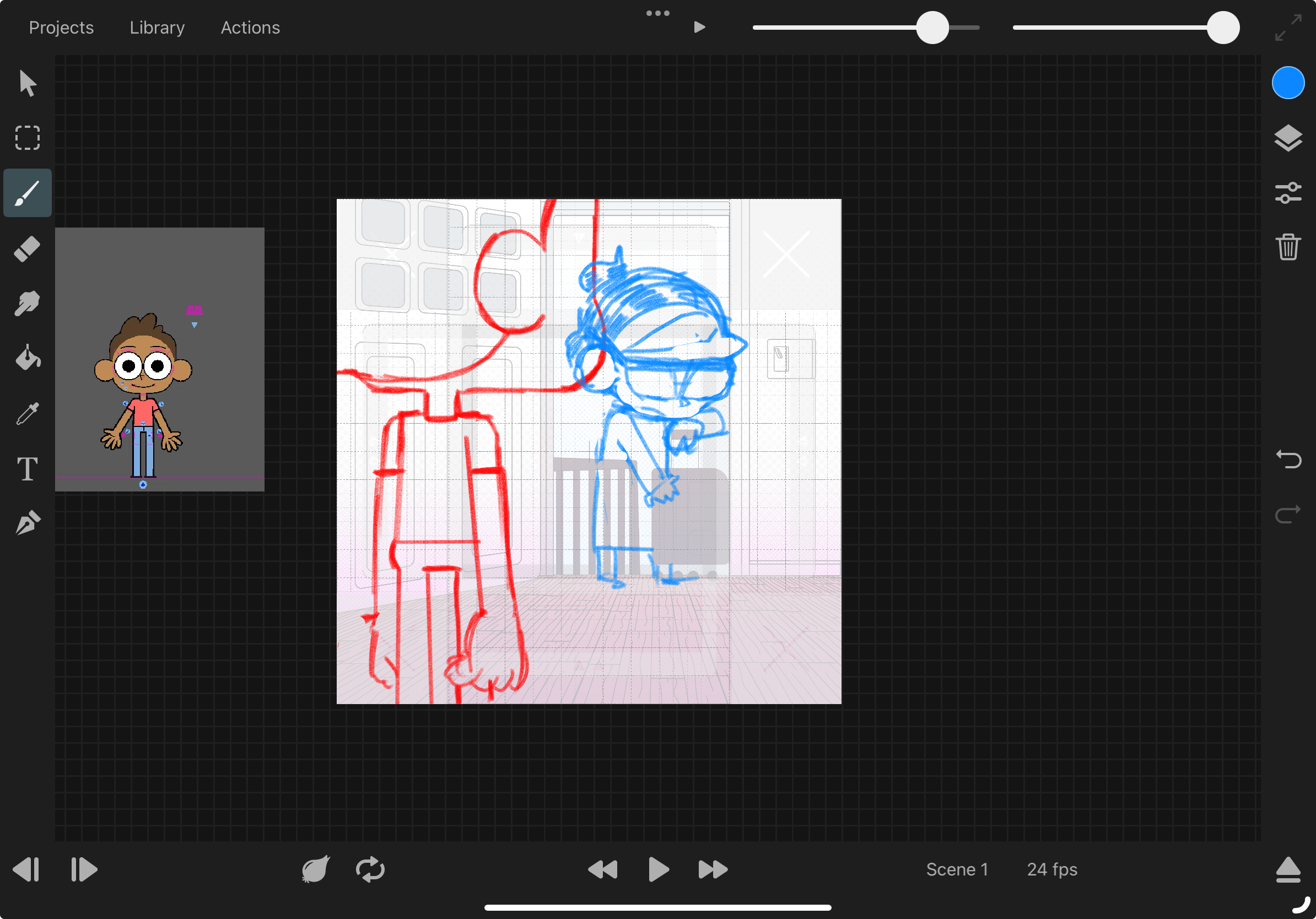
Task: Open the Text tool
Action: pos(26,468)
